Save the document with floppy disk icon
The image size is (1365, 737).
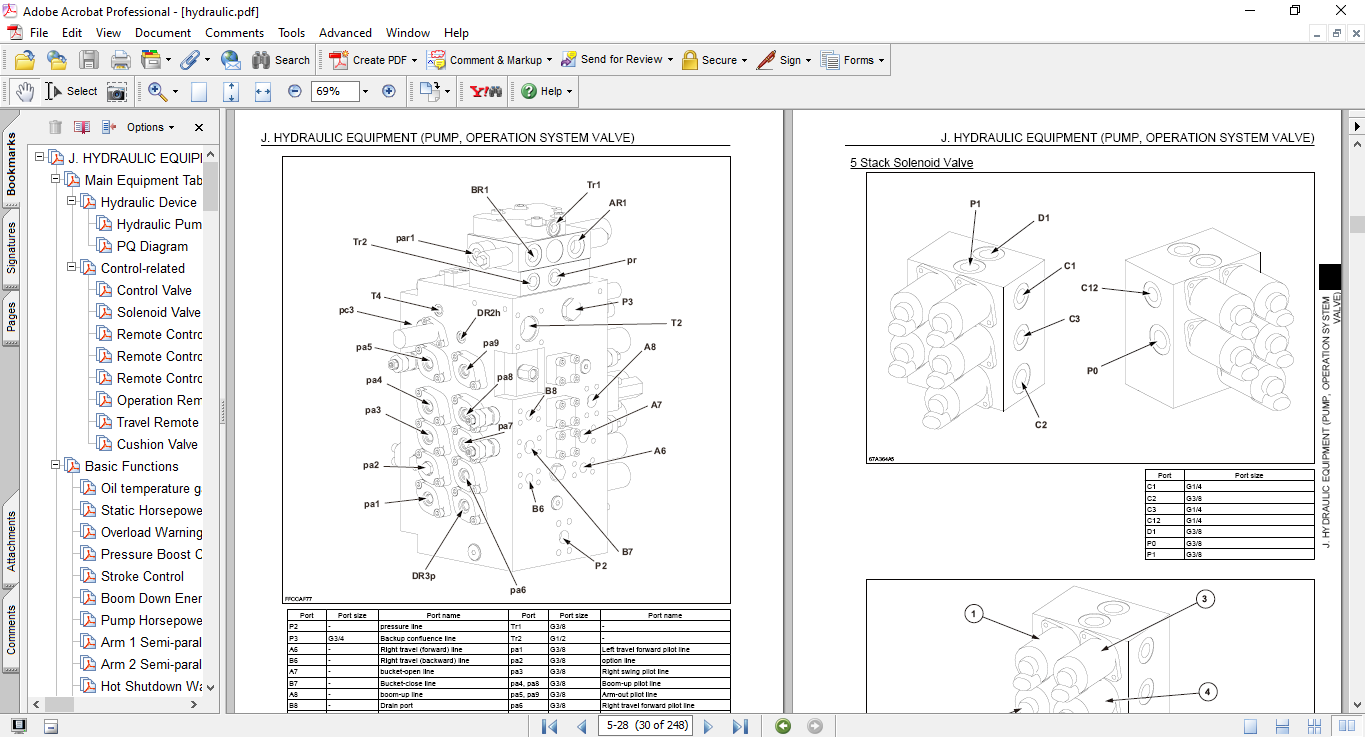[89, 60]
